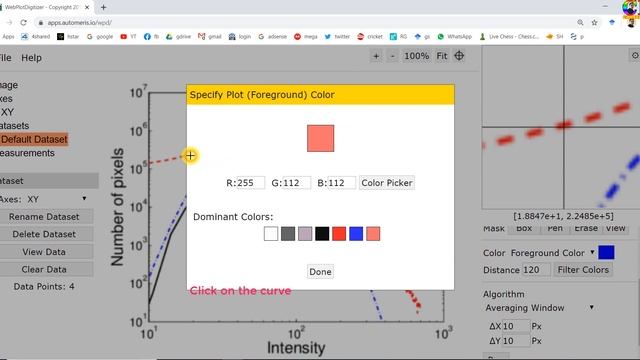640x360 pixels.
Task: Click the address bar URL
Action: [80, 23]
